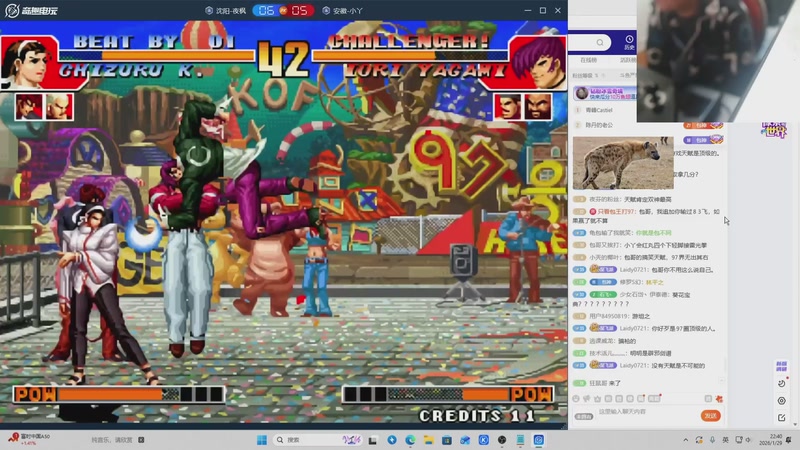Image resolution: width=800 pixels, height=450 pixels.
Task: Open Microsoft Store from the taskbar
Action: 447,440
